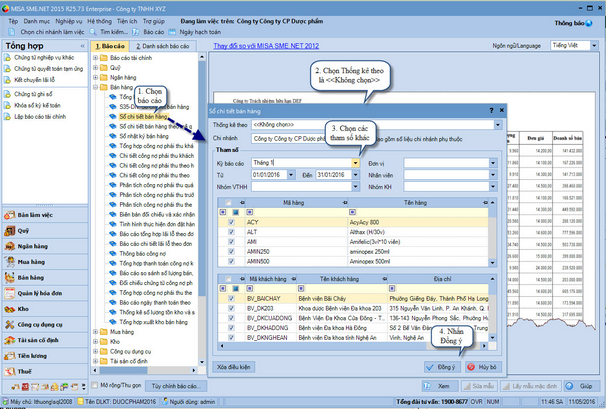Open the Từ date picker dropdown

[291, 175]
